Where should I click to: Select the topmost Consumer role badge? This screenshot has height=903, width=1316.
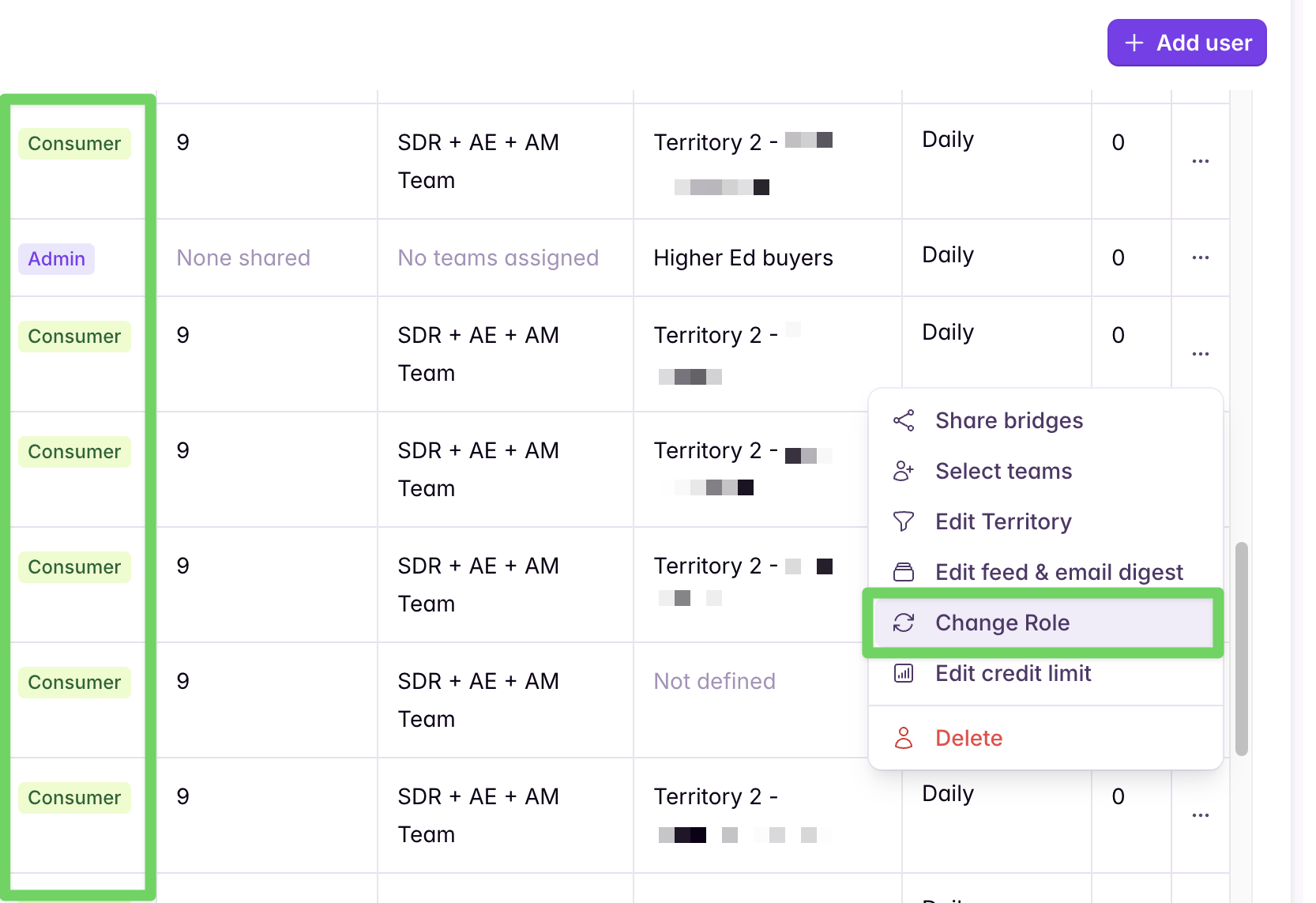[x=74, y=143]
